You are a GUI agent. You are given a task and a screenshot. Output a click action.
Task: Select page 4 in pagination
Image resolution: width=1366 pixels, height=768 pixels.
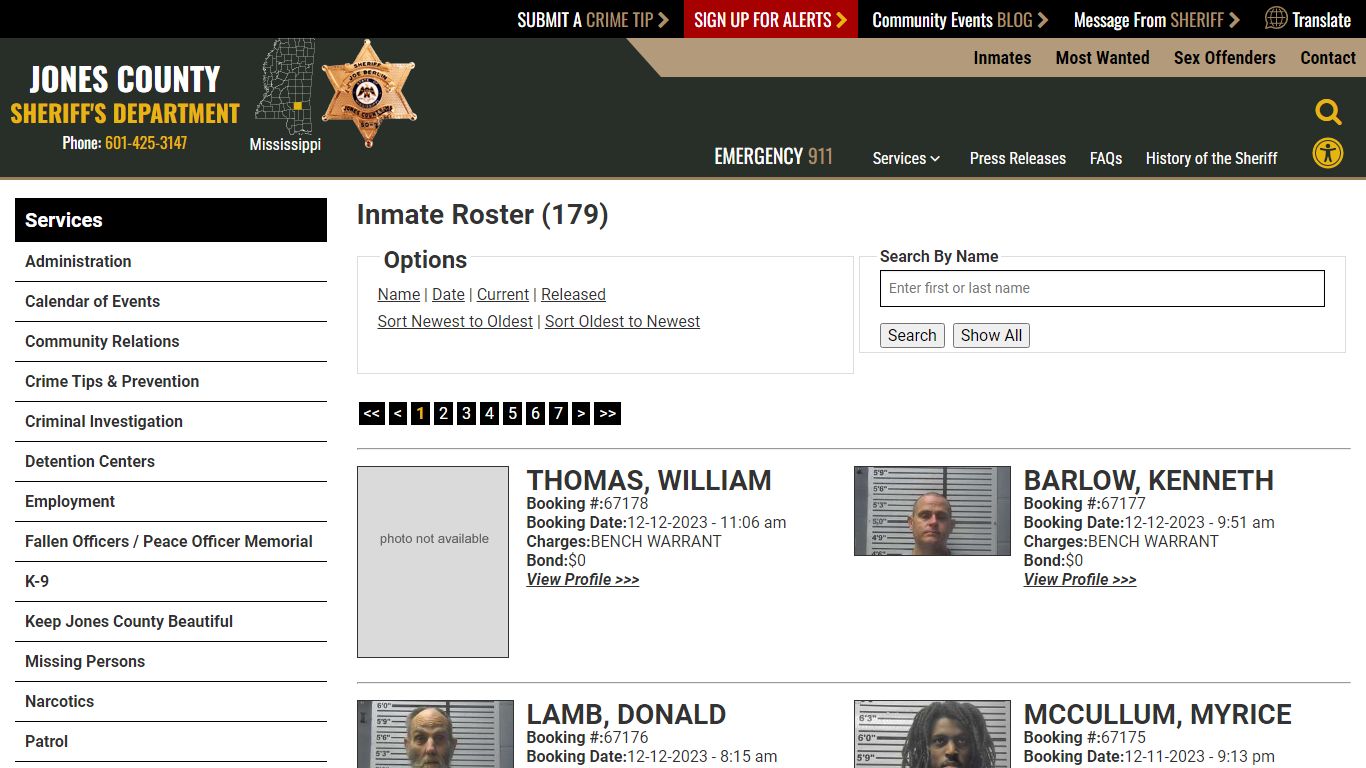489,413
